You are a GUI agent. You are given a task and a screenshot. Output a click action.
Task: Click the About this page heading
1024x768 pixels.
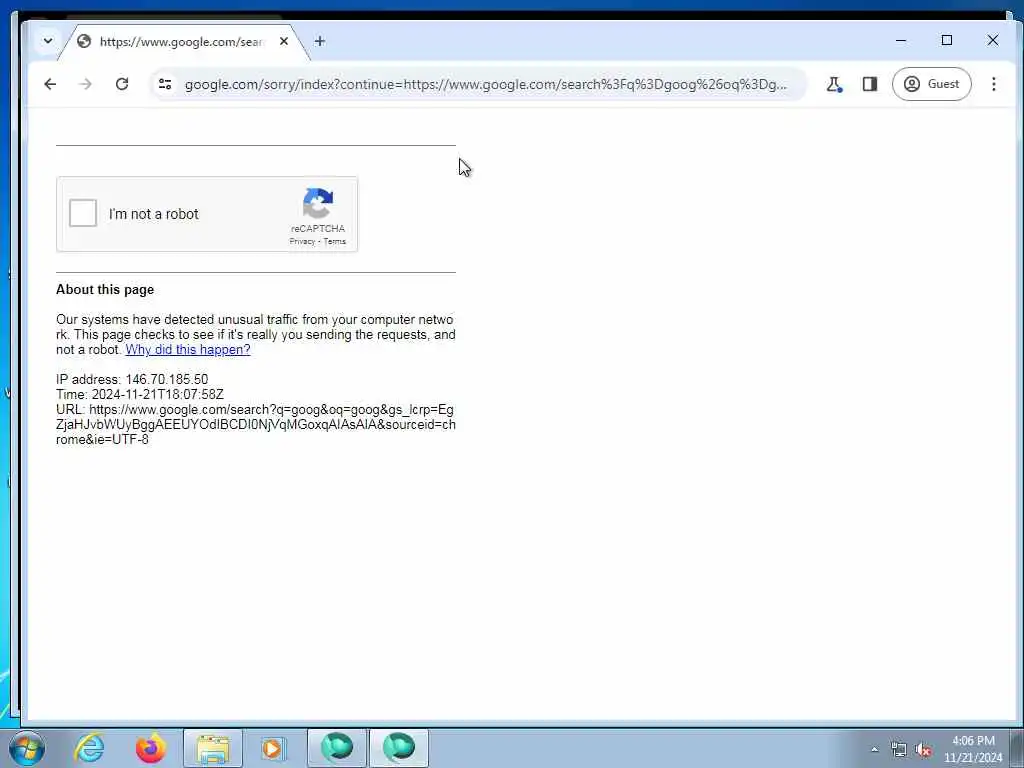(105, 290)
